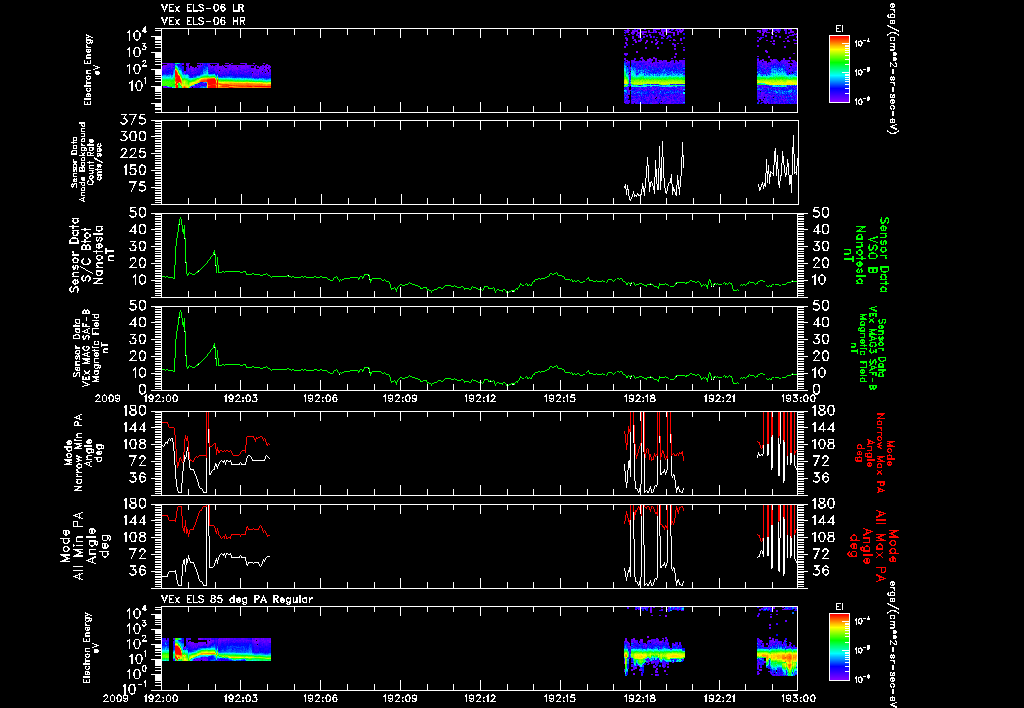Click the "VEx ELS-06 HR" plot title
Viewport: 1024px width, 708px height.
202,21
